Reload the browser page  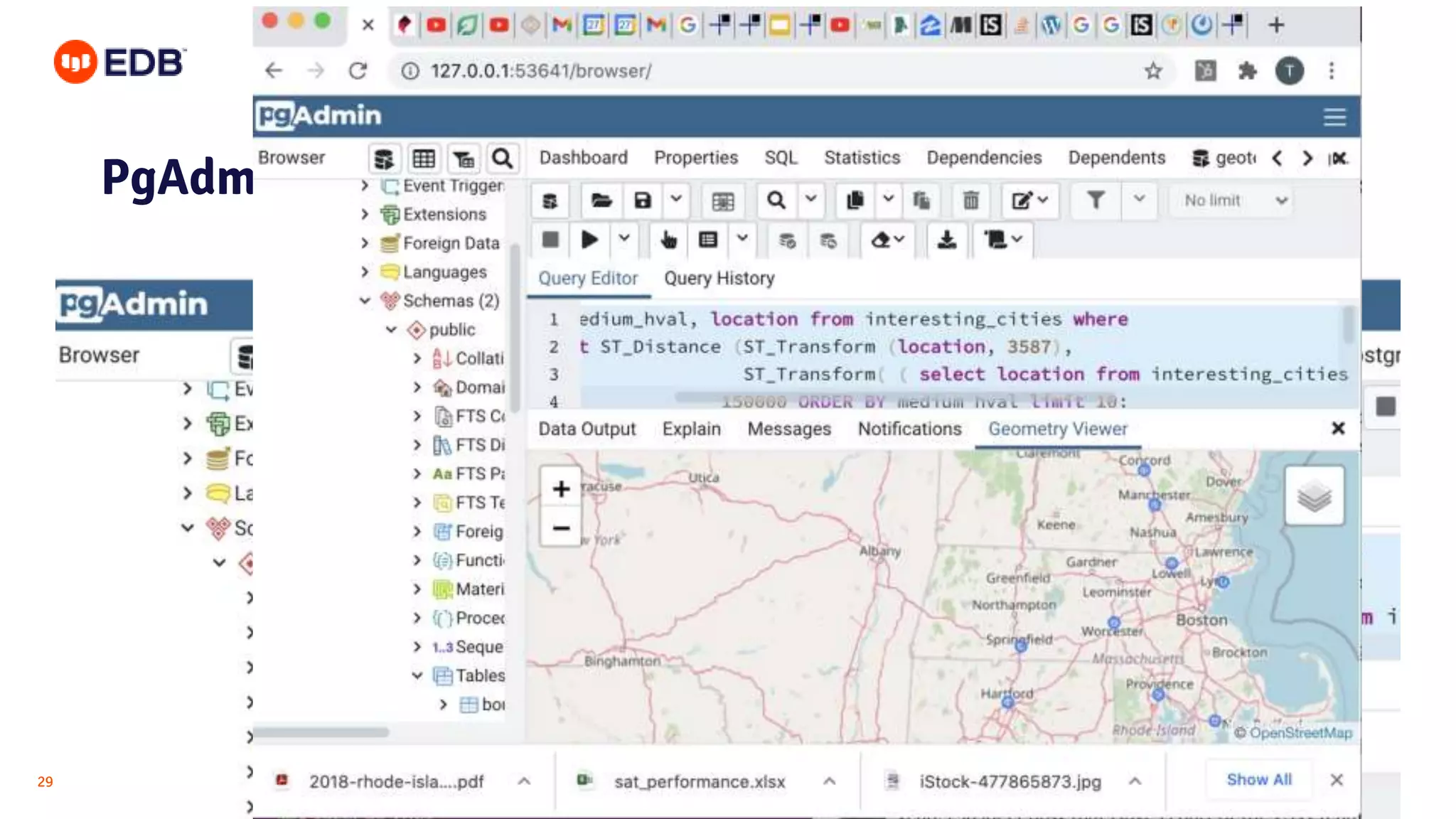point(358,71)
